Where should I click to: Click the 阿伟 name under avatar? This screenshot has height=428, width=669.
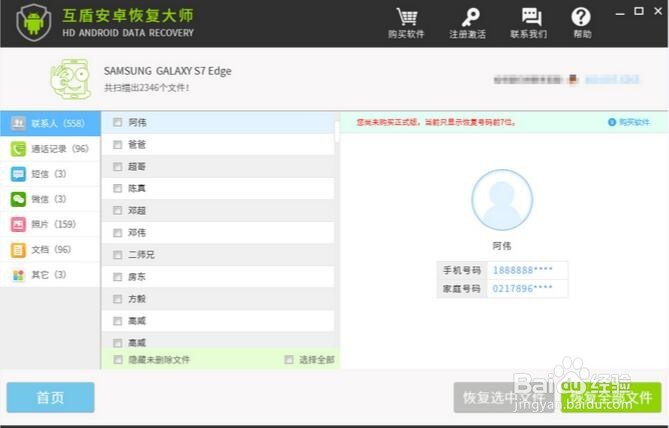(502, 246)
